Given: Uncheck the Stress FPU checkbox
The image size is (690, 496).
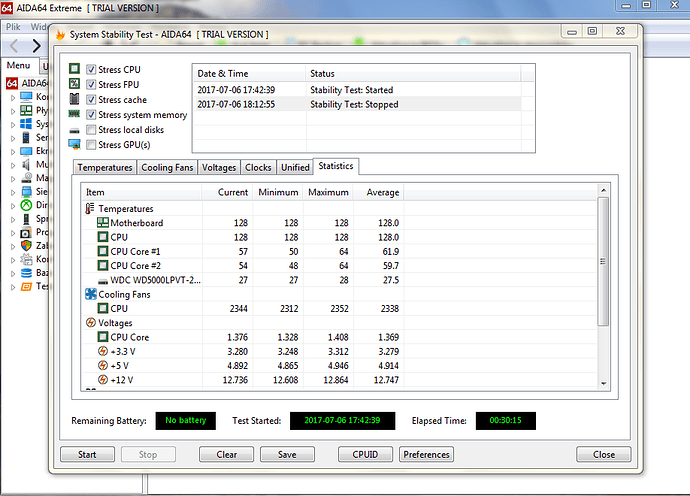Looking at the screenshot, I should pyautogui.click(x=91, y=84).
